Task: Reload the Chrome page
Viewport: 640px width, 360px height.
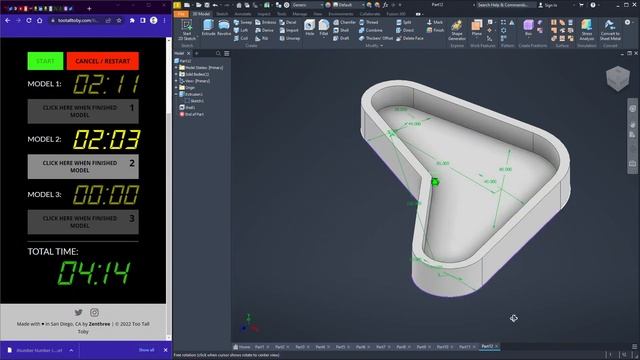Action: click(x=29, y=20)
